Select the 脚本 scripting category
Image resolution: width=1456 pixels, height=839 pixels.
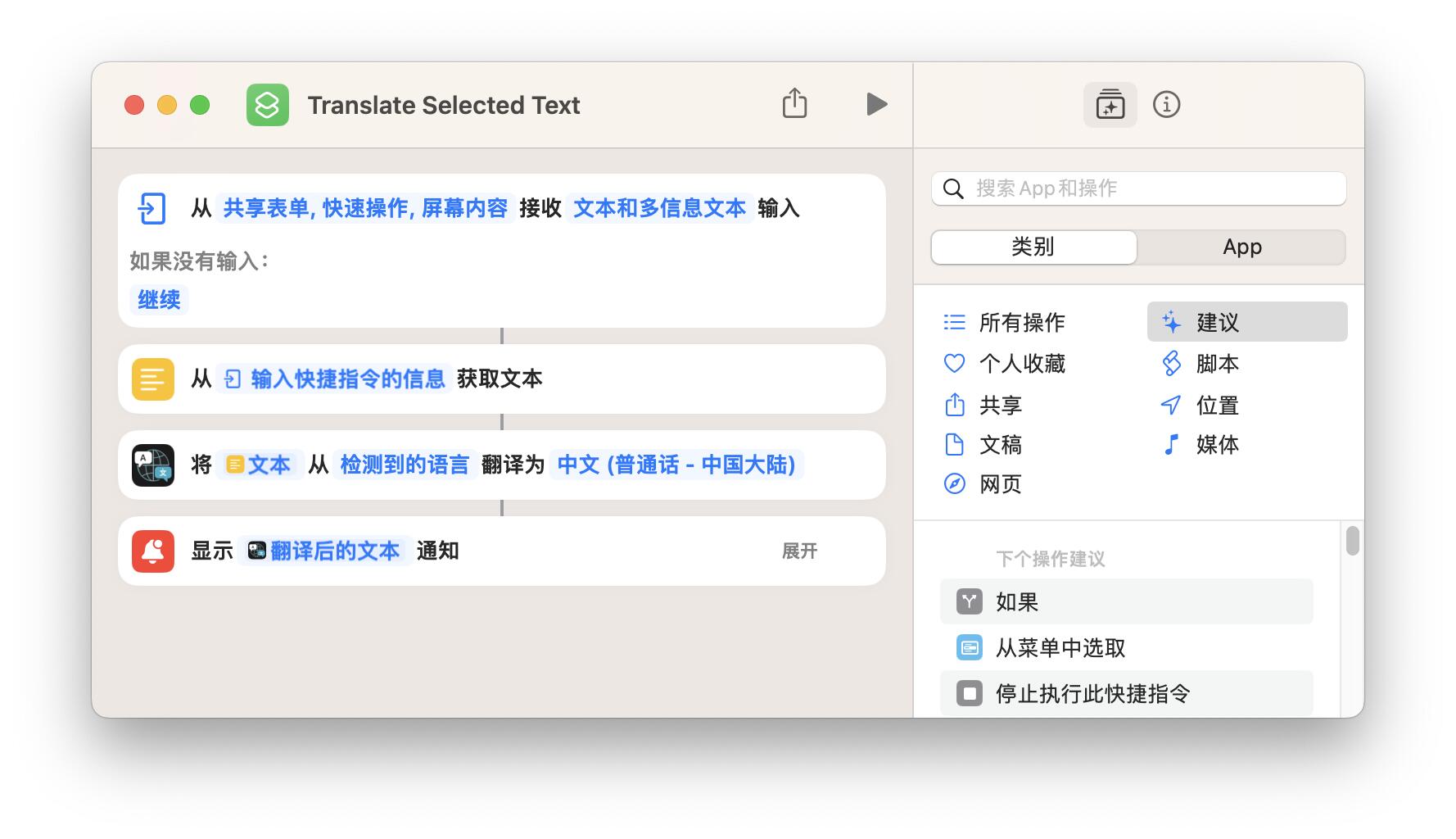point(1216,364)
